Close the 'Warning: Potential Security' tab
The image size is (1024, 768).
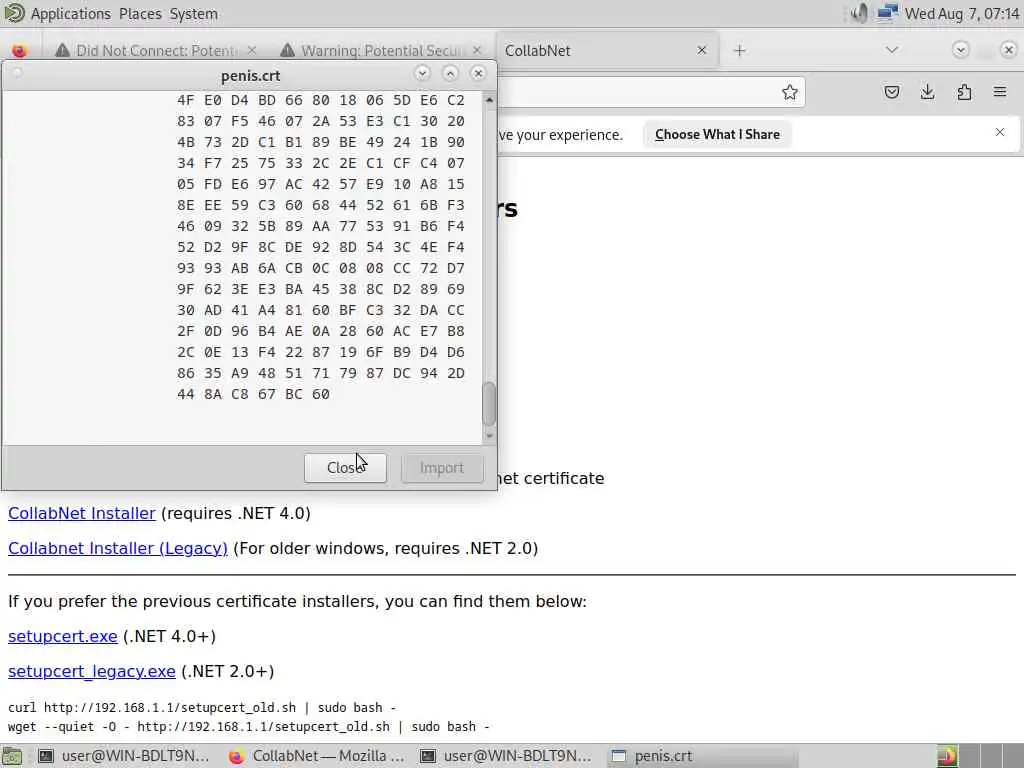477,50
